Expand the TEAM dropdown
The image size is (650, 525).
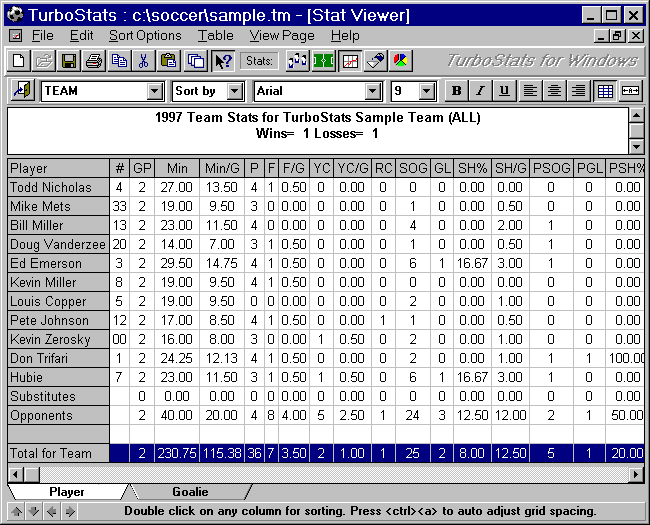(155, 91)
